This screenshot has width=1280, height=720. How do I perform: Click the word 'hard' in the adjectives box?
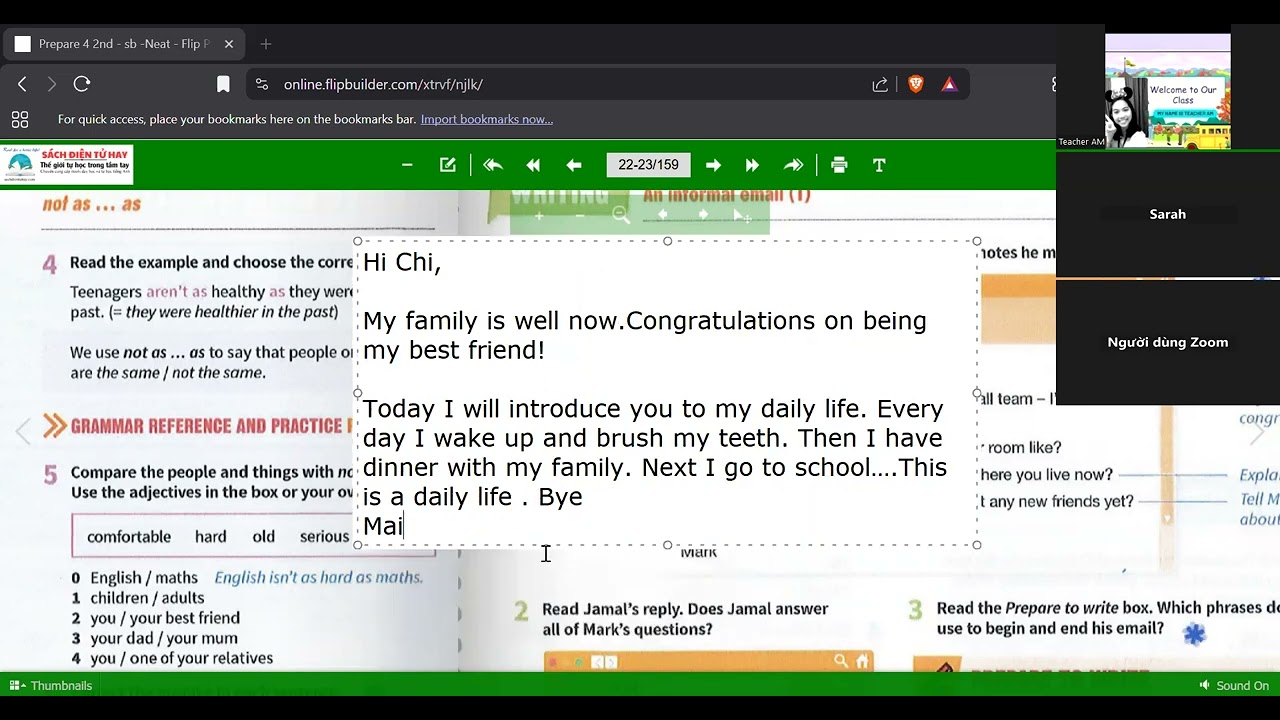click(x=211, y=537)
